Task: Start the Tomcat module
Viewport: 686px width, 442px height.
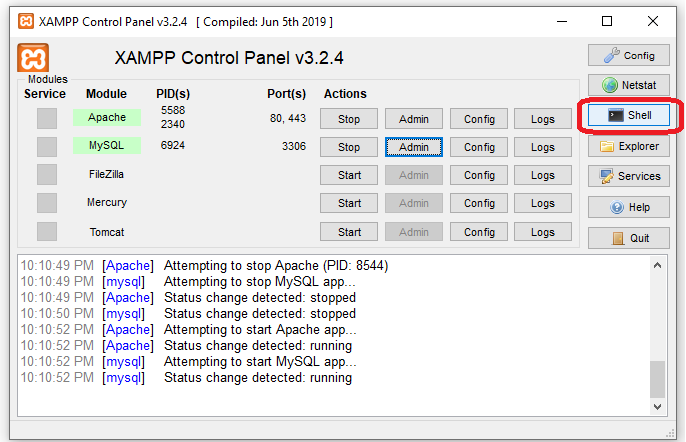Action: coord(349,232)
